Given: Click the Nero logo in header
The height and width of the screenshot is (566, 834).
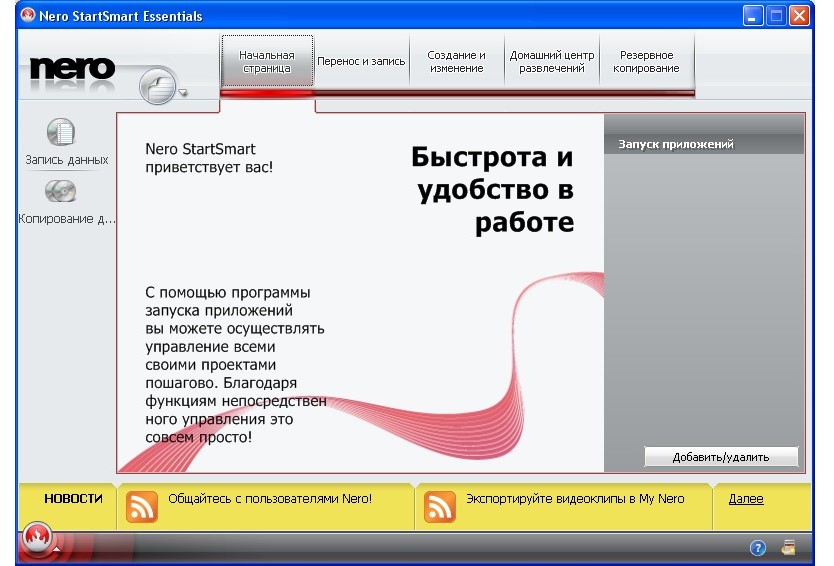Looking at the screenshot, I should coord(72,68).
